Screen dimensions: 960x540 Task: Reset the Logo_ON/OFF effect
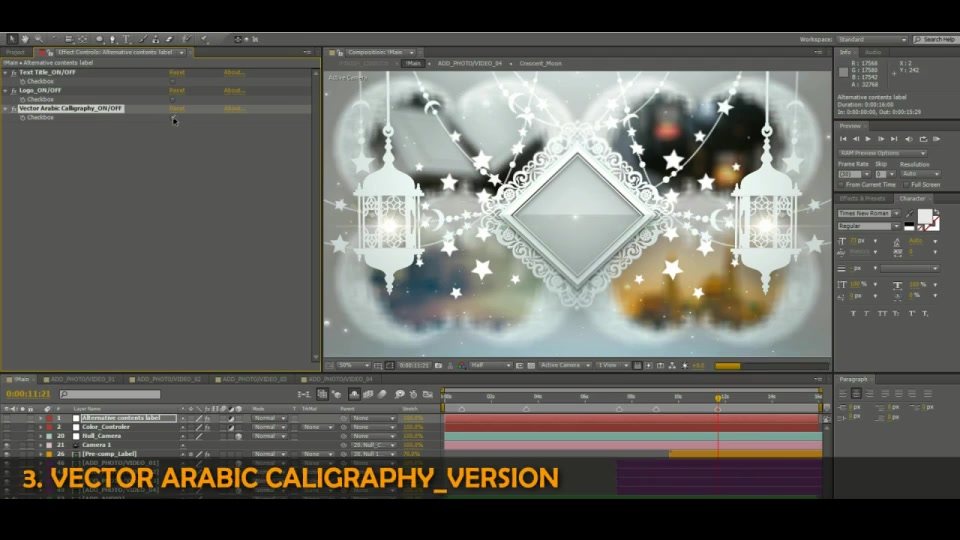177,91
